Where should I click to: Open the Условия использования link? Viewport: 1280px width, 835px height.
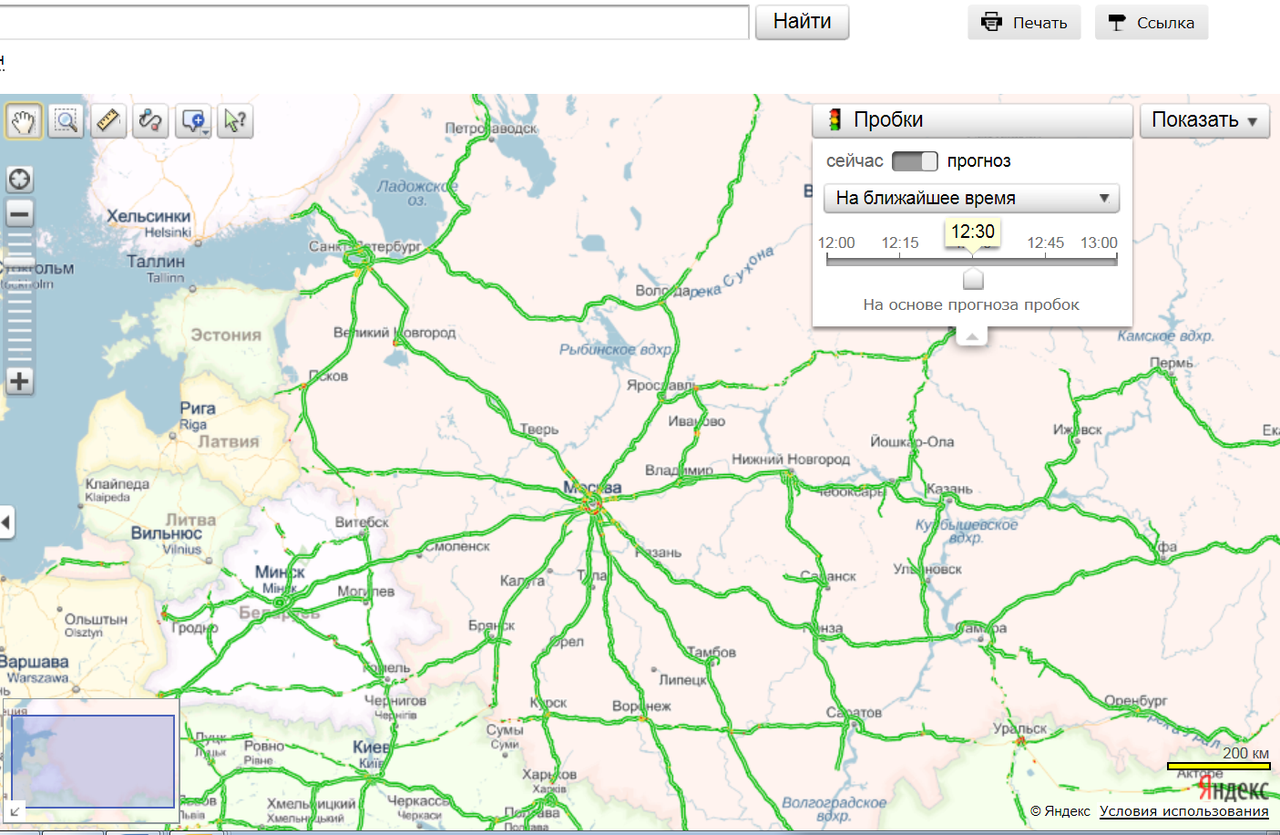(x=1184, y=811)
